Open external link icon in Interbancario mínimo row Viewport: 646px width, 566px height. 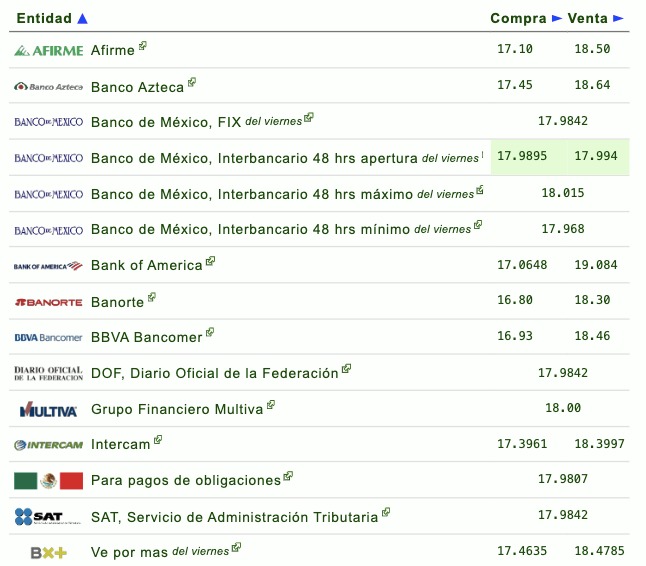[x=478, y=225]
